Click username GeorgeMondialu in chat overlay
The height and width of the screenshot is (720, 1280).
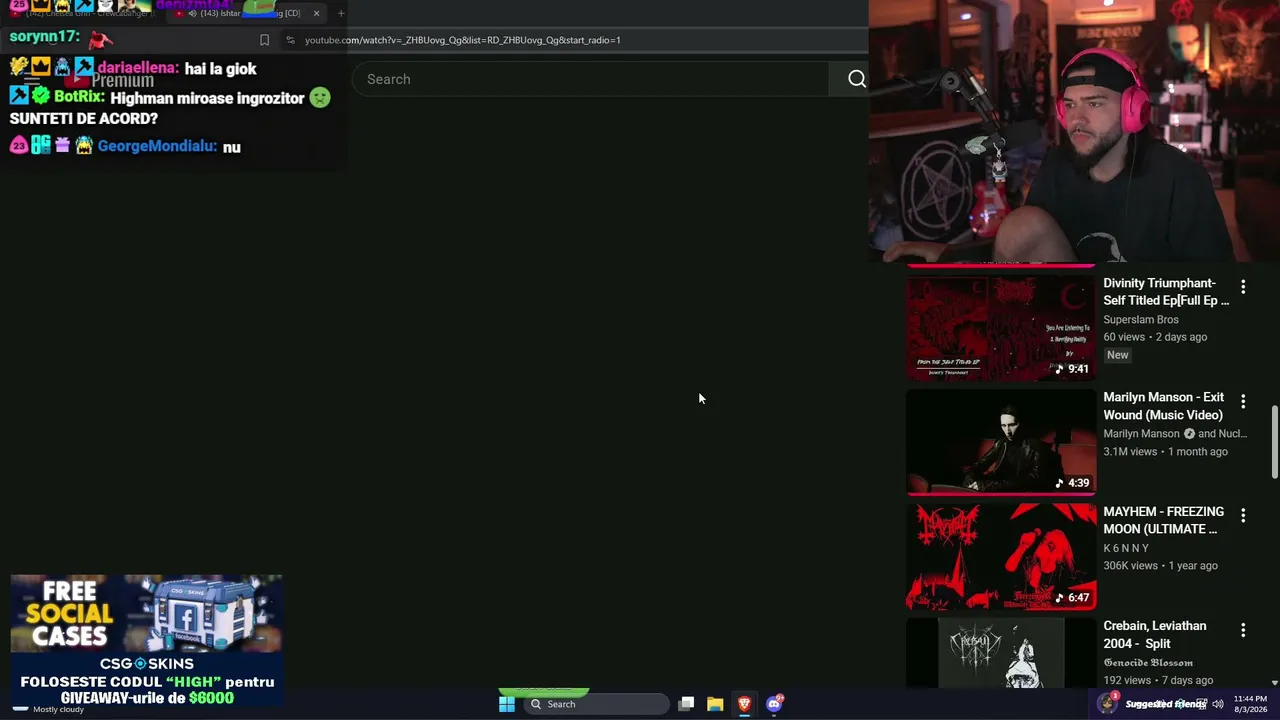157,146
